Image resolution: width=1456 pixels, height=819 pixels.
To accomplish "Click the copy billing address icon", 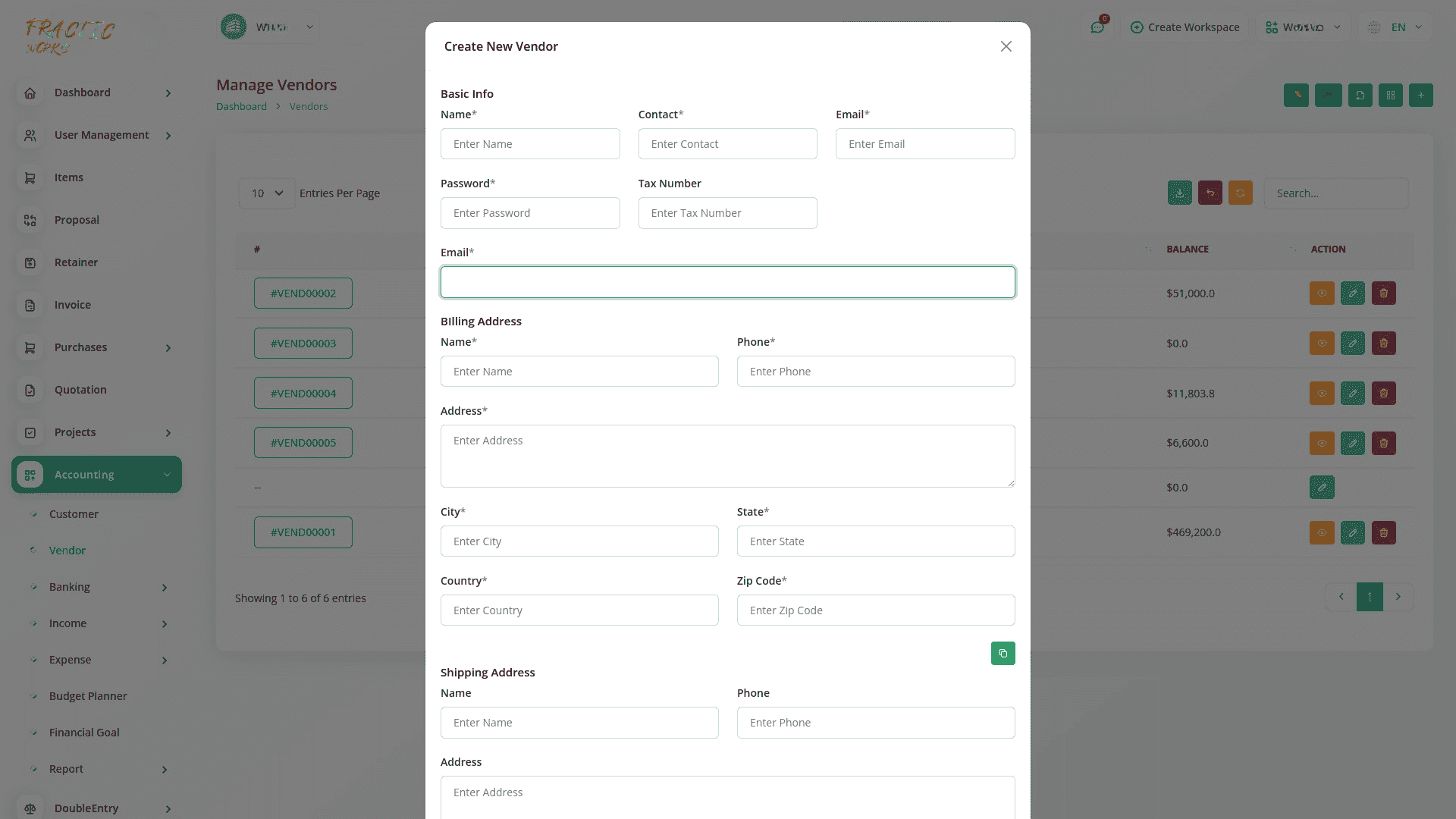I will coord(1003,653).
